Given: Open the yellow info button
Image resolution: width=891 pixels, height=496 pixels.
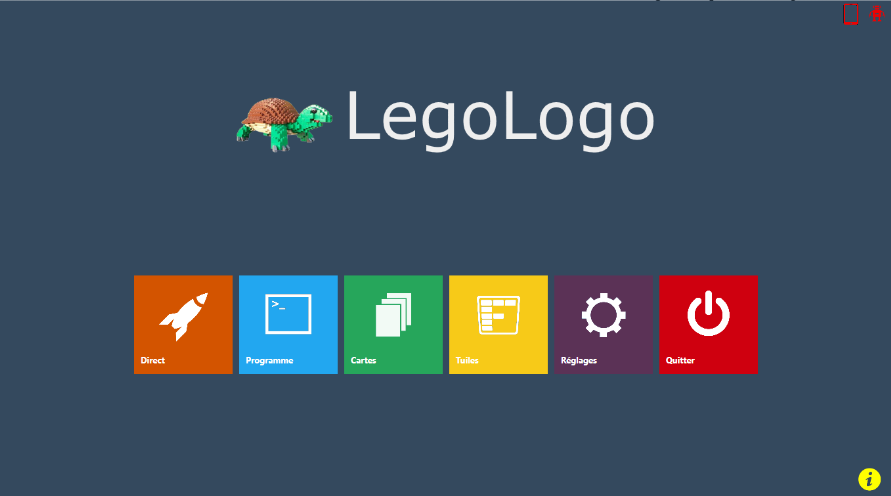Looking at the screenshot, I should pos(869,479).
